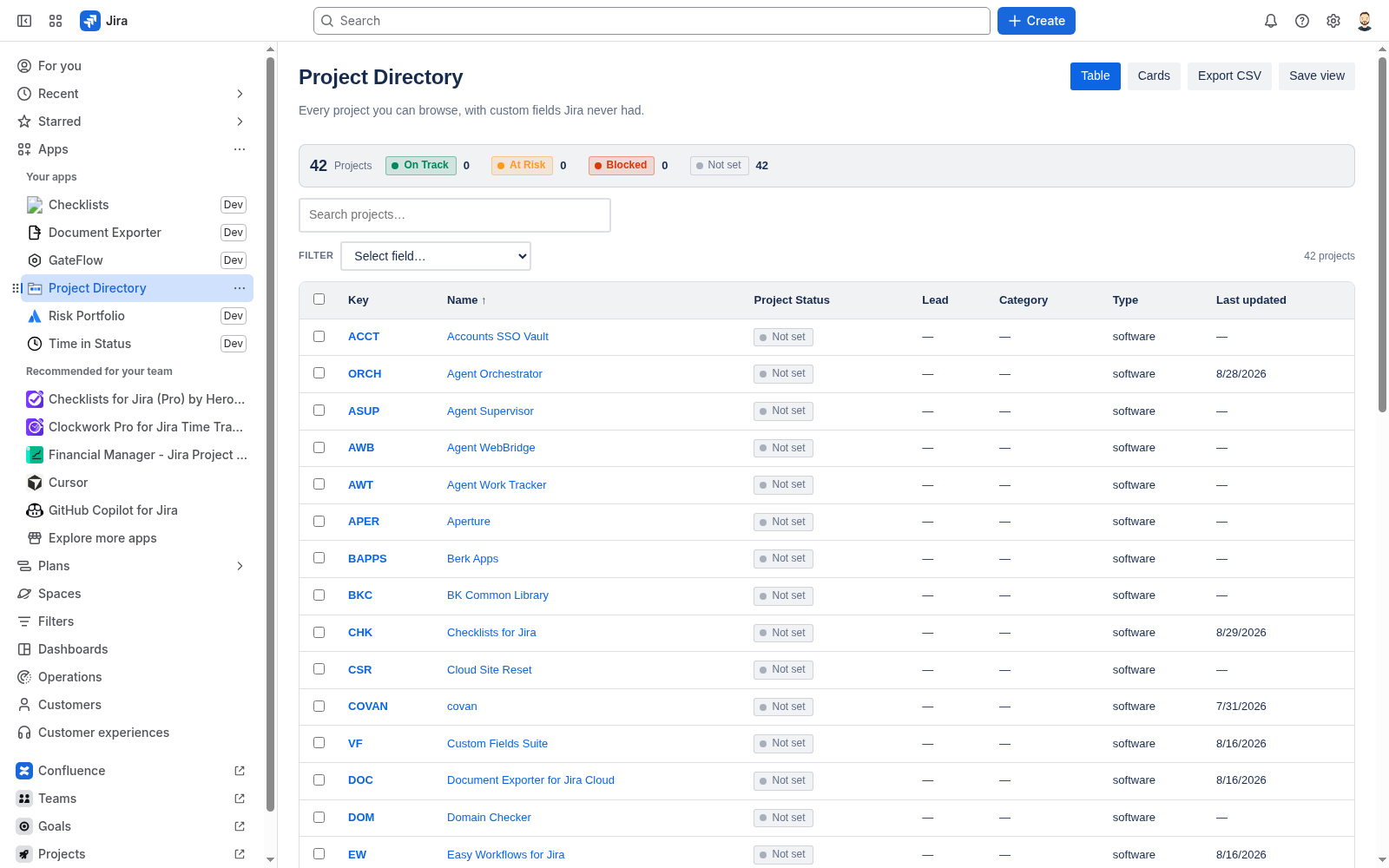Image resolution: width=1389 pixels, height=868 pixels.
Task: Click the top Search field
Action: [652, 21]
